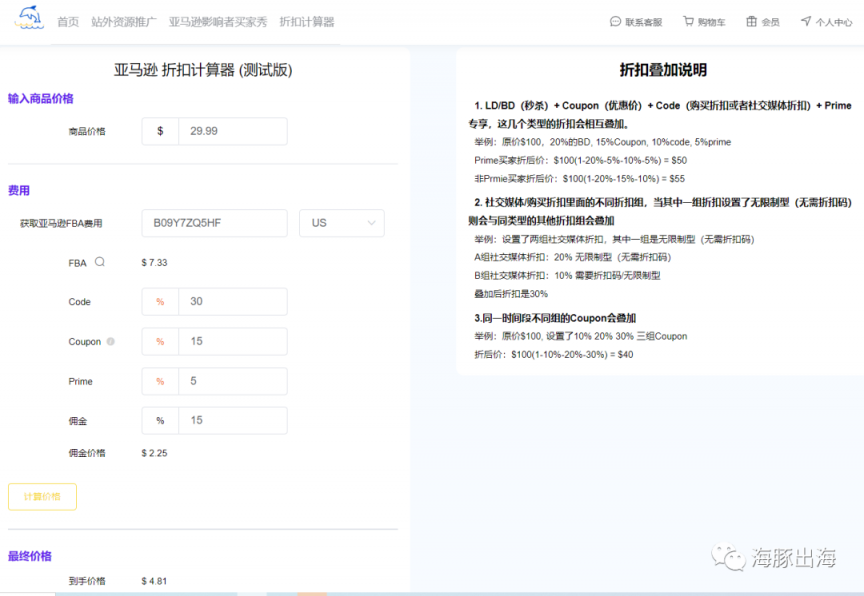Viewport: 864px width, 596px height.
Task: Click the 非Prmie买家折后价 example line
Action: pyautogui.click(x=579, y=179)
